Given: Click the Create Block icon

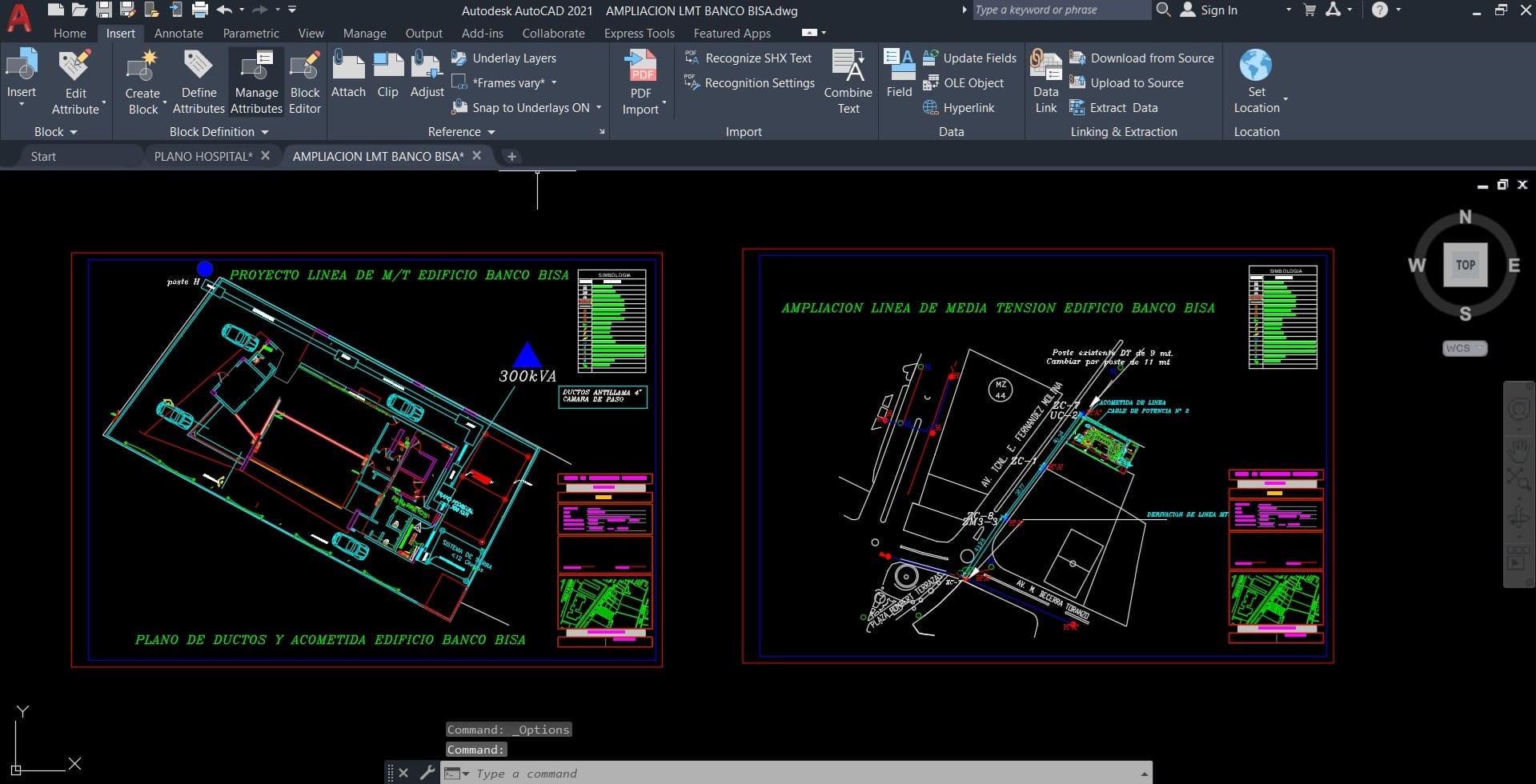Looking at the screenshot, I should (x=142, y=67).
